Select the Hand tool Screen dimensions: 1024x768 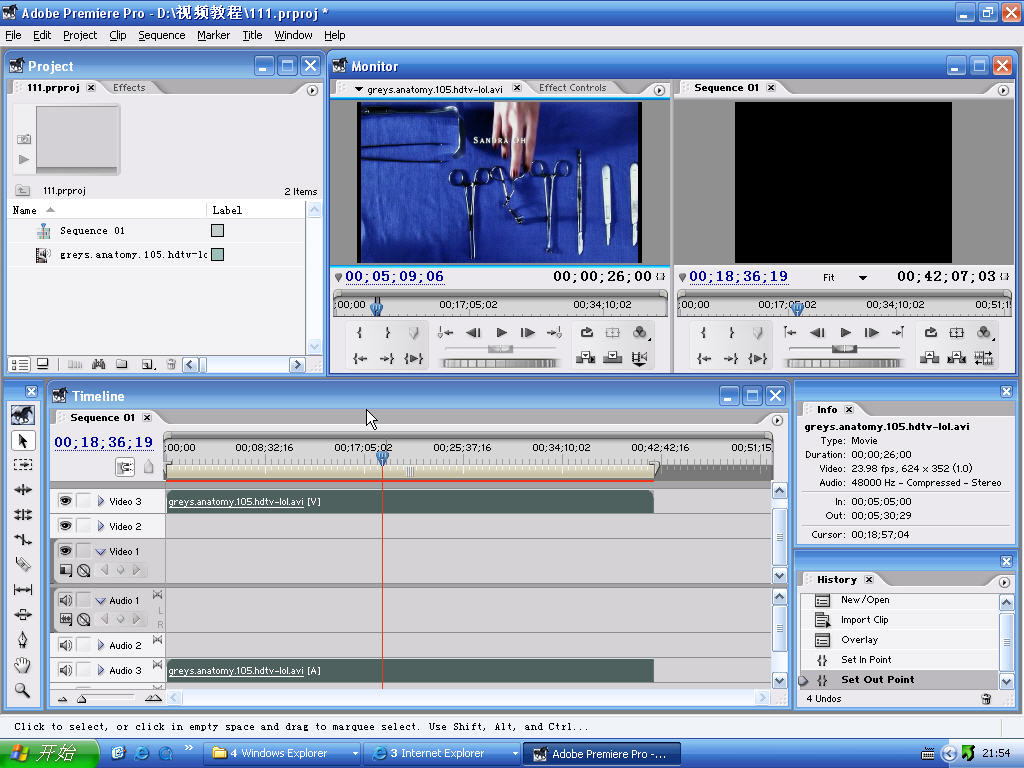pyautogui.click(x=23, y=665)
